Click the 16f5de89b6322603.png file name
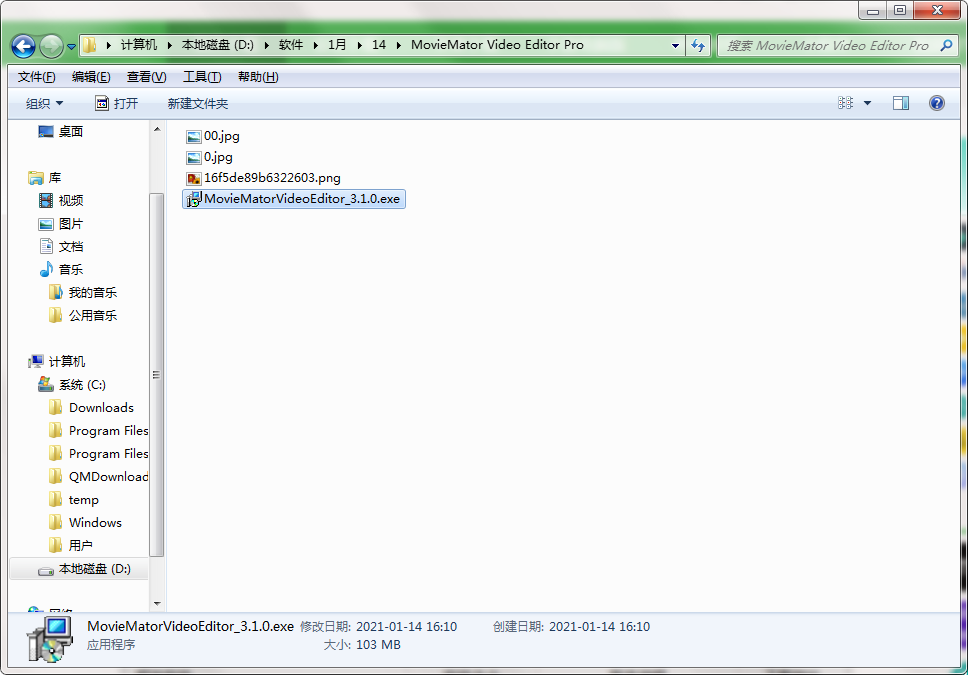This screenshot has width=968, height=675. 272,178
